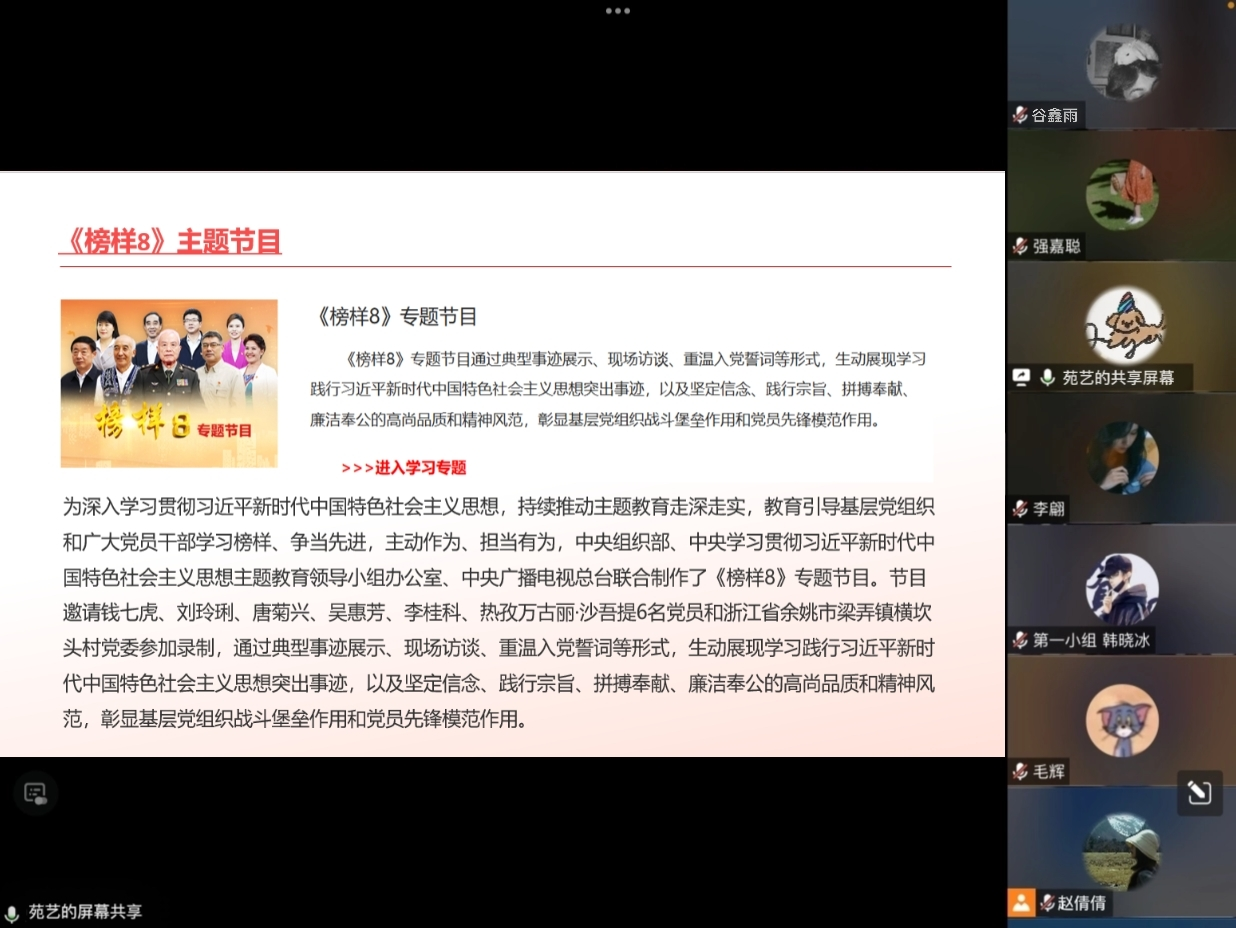Click the >>>进入学习专题 link

(403, 467)
